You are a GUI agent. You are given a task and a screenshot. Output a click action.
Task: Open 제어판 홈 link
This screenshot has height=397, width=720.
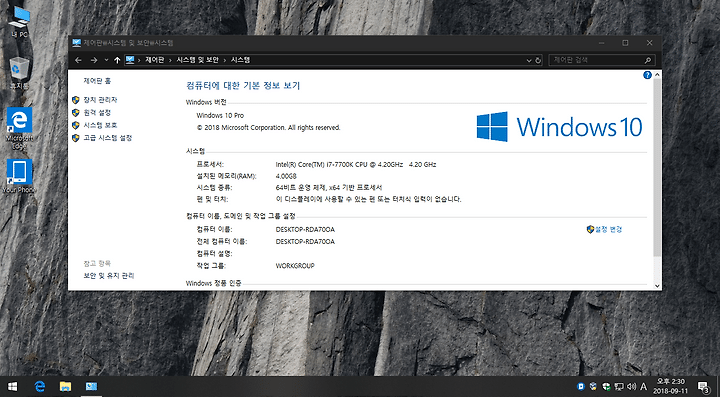click(97, 81)
